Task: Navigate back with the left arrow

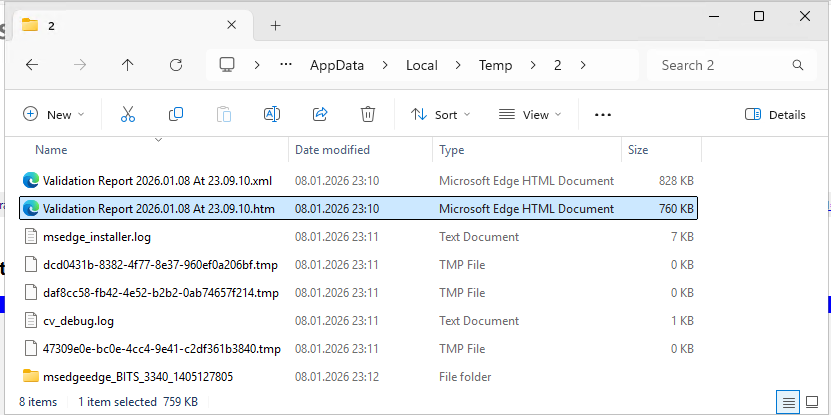Action: 32,65
